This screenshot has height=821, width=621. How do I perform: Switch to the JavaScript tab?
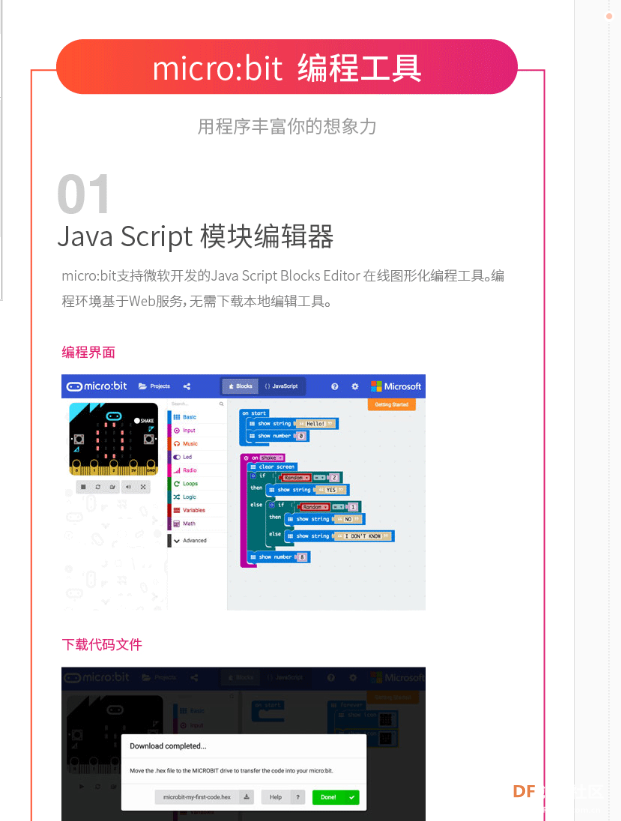pyautogui.click(x=283, y=386)
